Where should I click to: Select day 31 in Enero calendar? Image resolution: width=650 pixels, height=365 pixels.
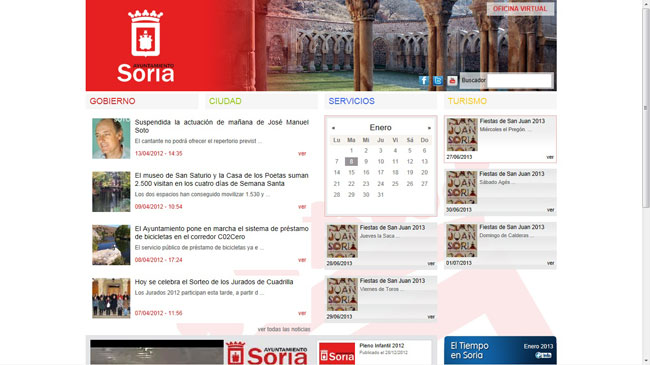[x=381, y=195]
